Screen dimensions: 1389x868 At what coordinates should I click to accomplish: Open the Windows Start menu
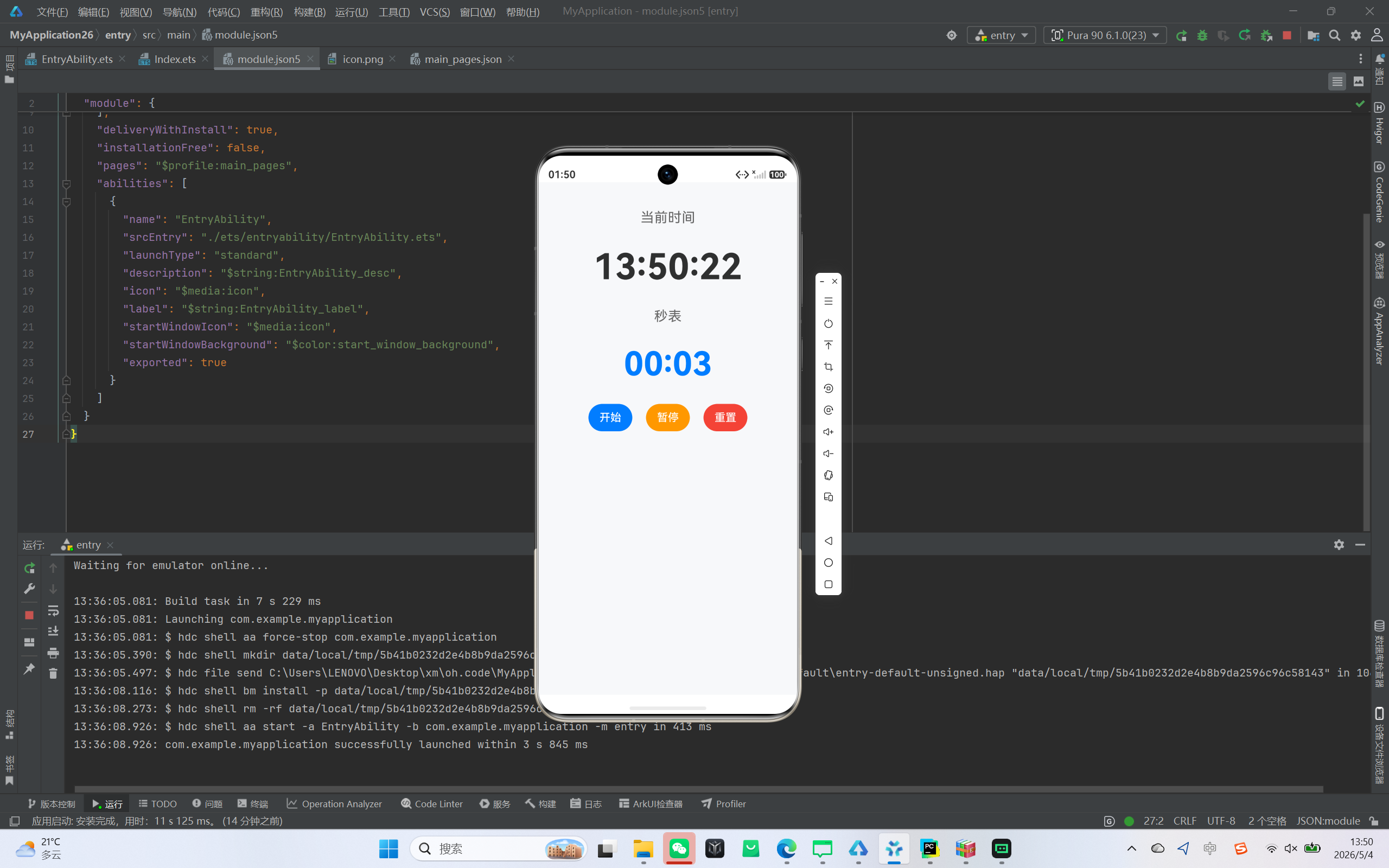(388, 848)
